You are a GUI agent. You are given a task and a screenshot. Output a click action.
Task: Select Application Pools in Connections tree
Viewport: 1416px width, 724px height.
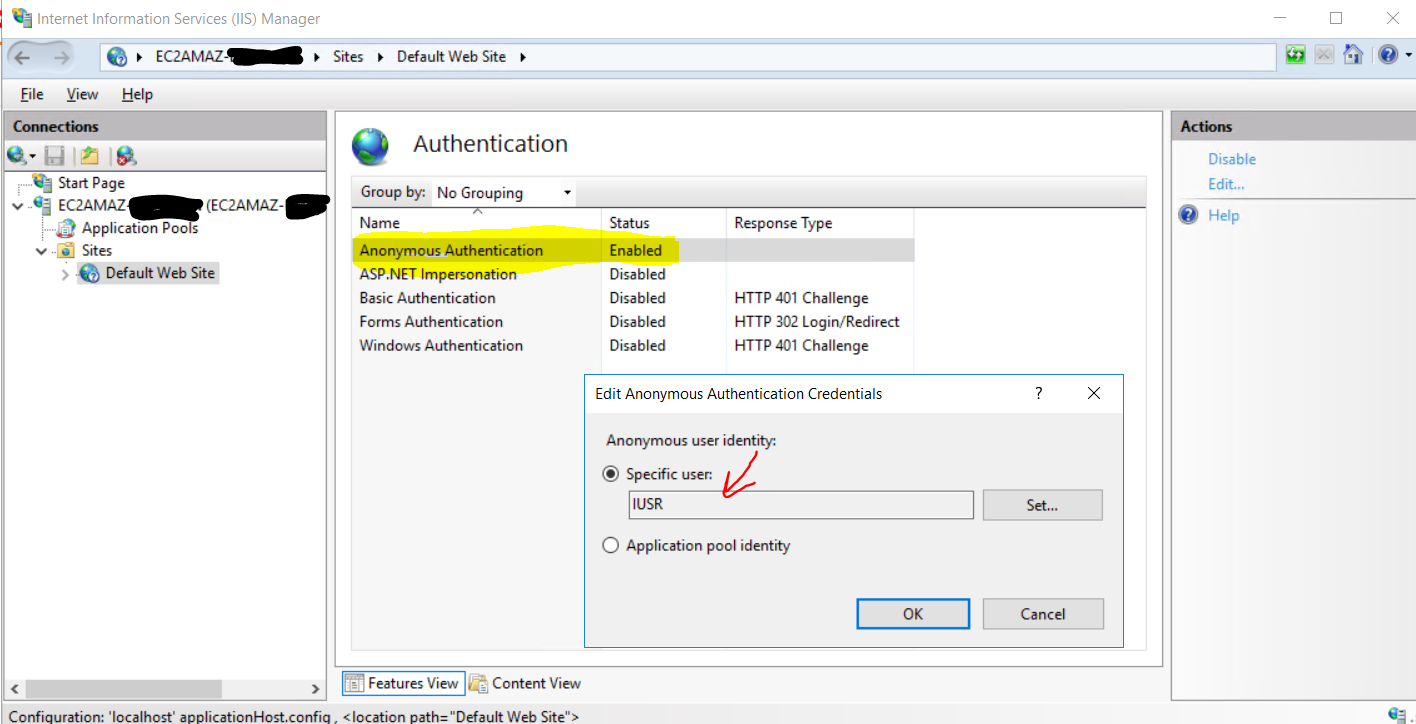(140, 228)
